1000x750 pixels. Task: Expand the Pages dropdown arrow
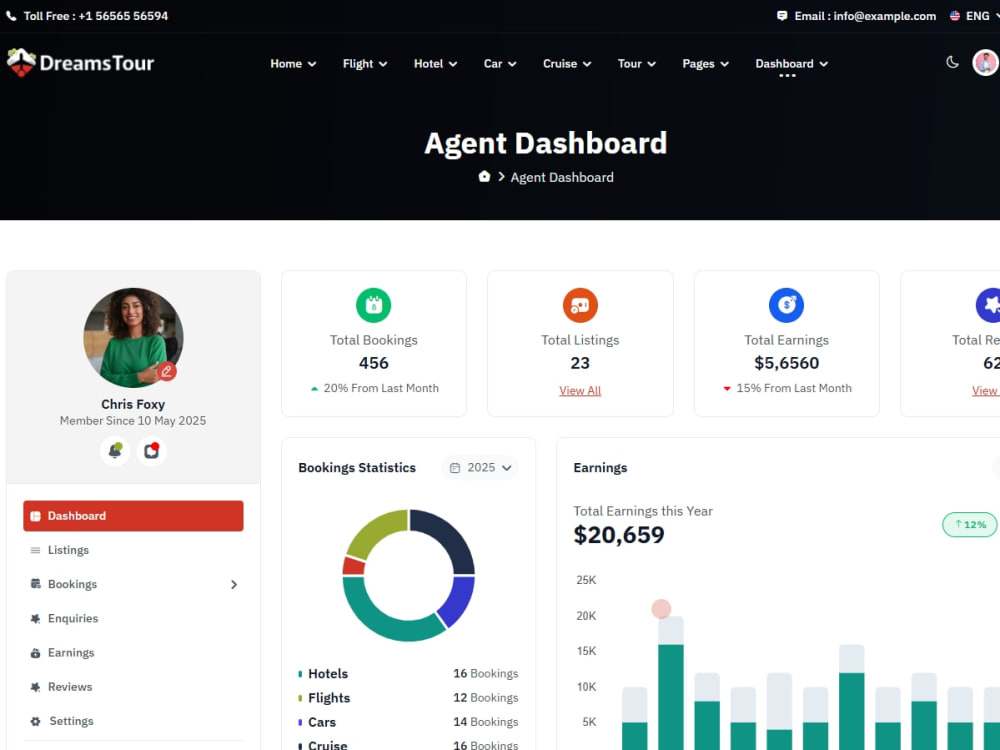point(724,64)
